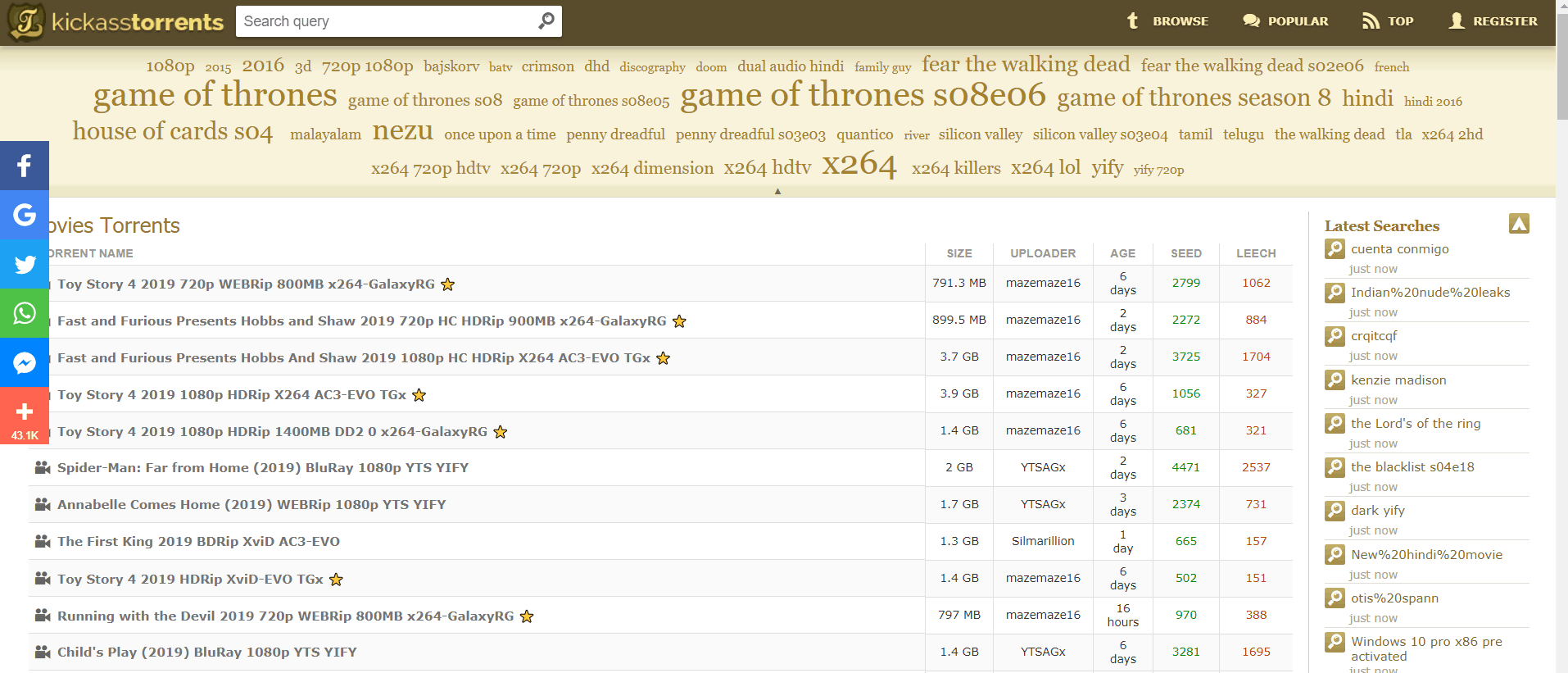
Task: Click the star beside Toy Story 4 1400MB DD2
Action: (x=501, y=432)
